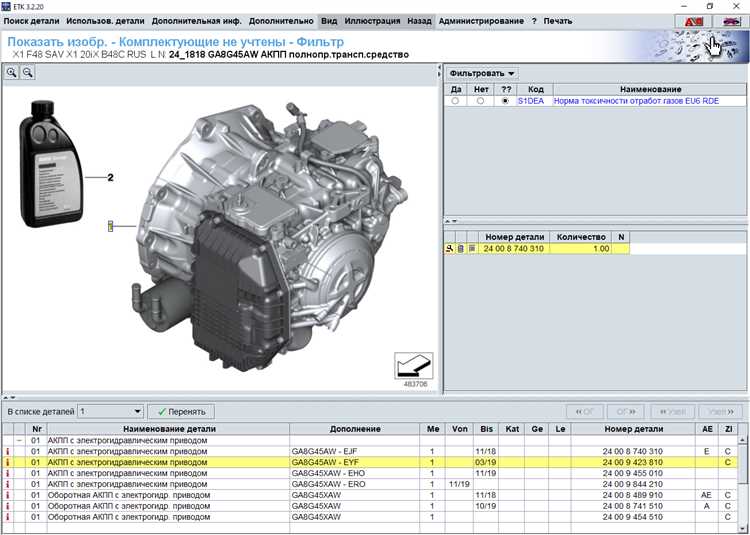This screenshot has width=750, height=535.
Task: Select the row with part number 24 00 8 489 910
Action: (632, 495)
